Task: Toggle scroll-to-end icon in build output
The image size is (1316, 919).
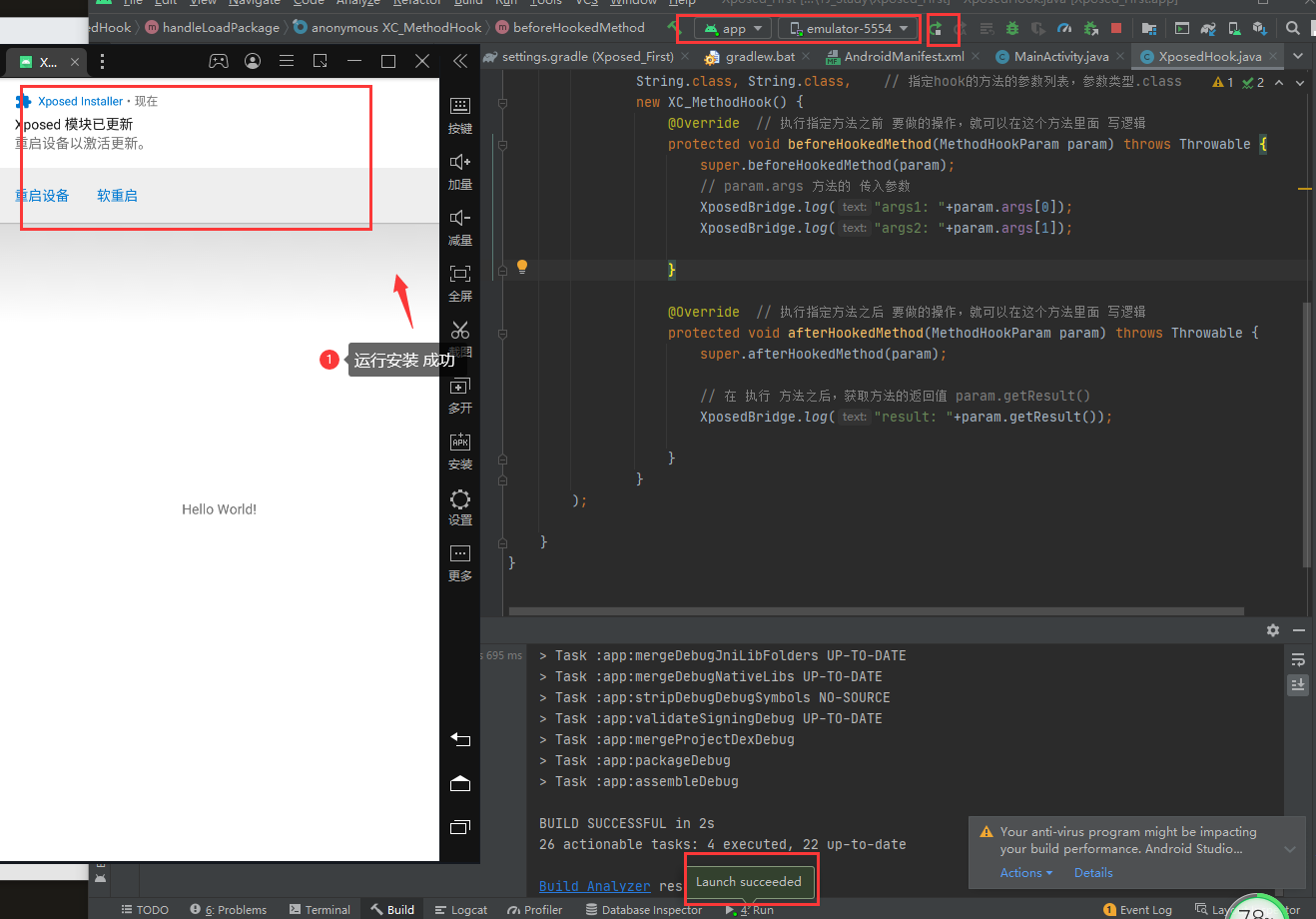Action: click(1298, 684)
